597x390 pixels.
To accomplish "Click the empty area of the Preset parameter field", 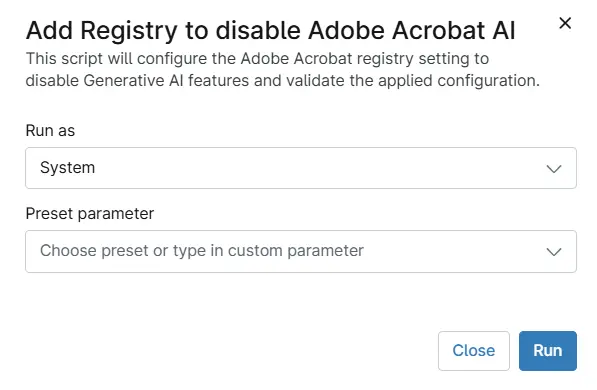I will point(453,251).
